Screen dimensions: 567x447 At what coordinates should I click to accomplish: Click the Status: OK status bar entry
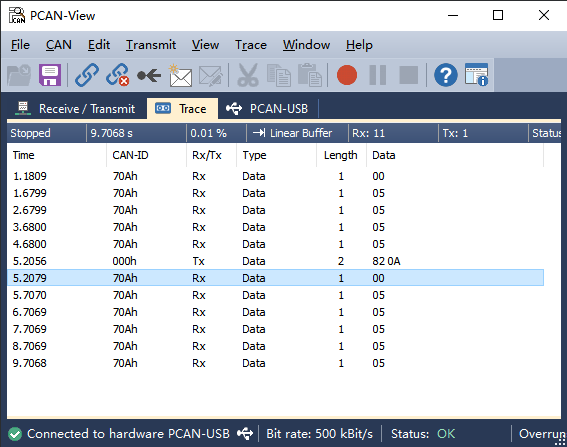pos(423,434)
